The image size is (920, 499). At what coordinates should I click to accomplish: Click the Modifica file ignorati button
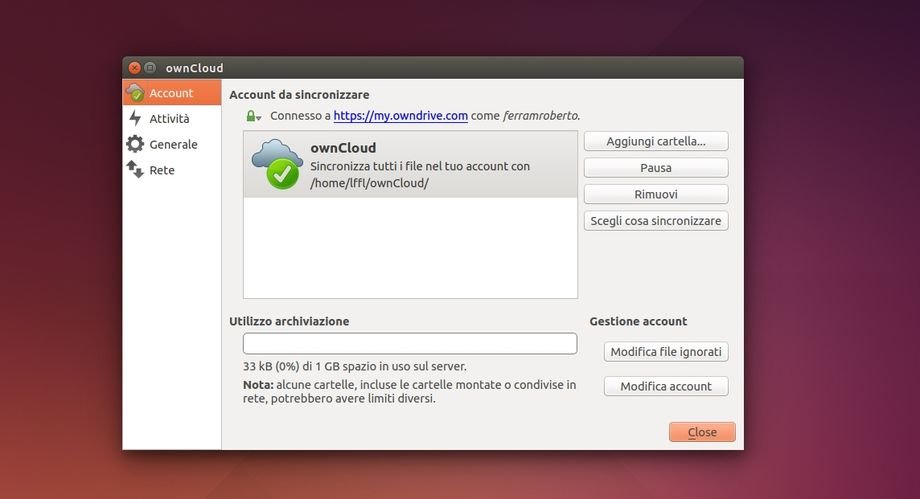[666, 352]
